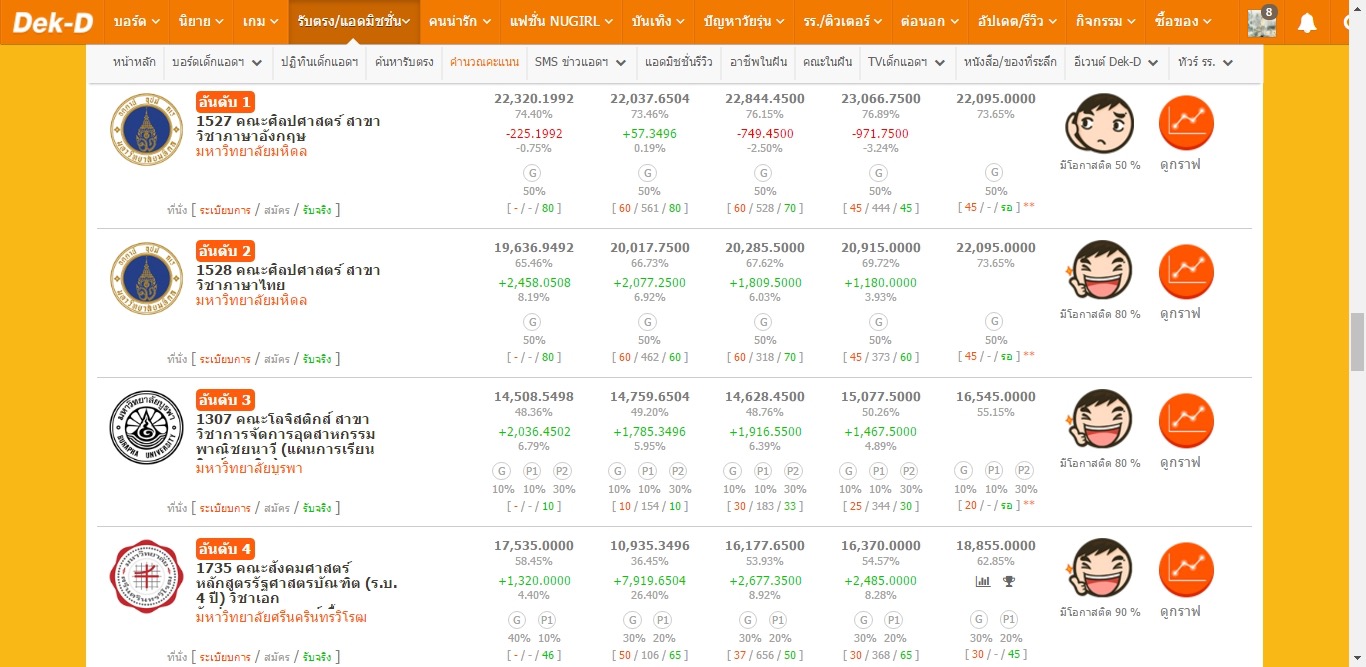Image resolution: width=1366 pixels, height=667 pixels.
Task: Select คำนวณคะแนน submenu tab
Action: (x=484, y=62)
